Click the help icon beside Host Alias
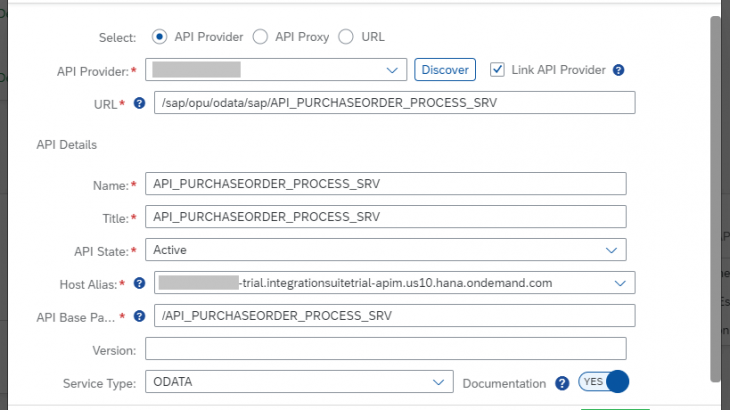This screenshot has height=410, width=730. pos(139,283)
